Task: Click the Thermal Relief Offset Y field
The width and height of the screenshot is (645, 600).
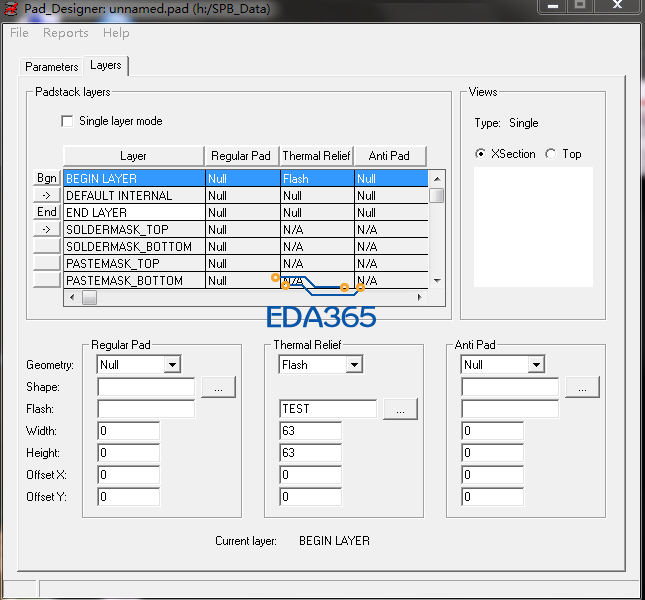Action: (311, 497)
